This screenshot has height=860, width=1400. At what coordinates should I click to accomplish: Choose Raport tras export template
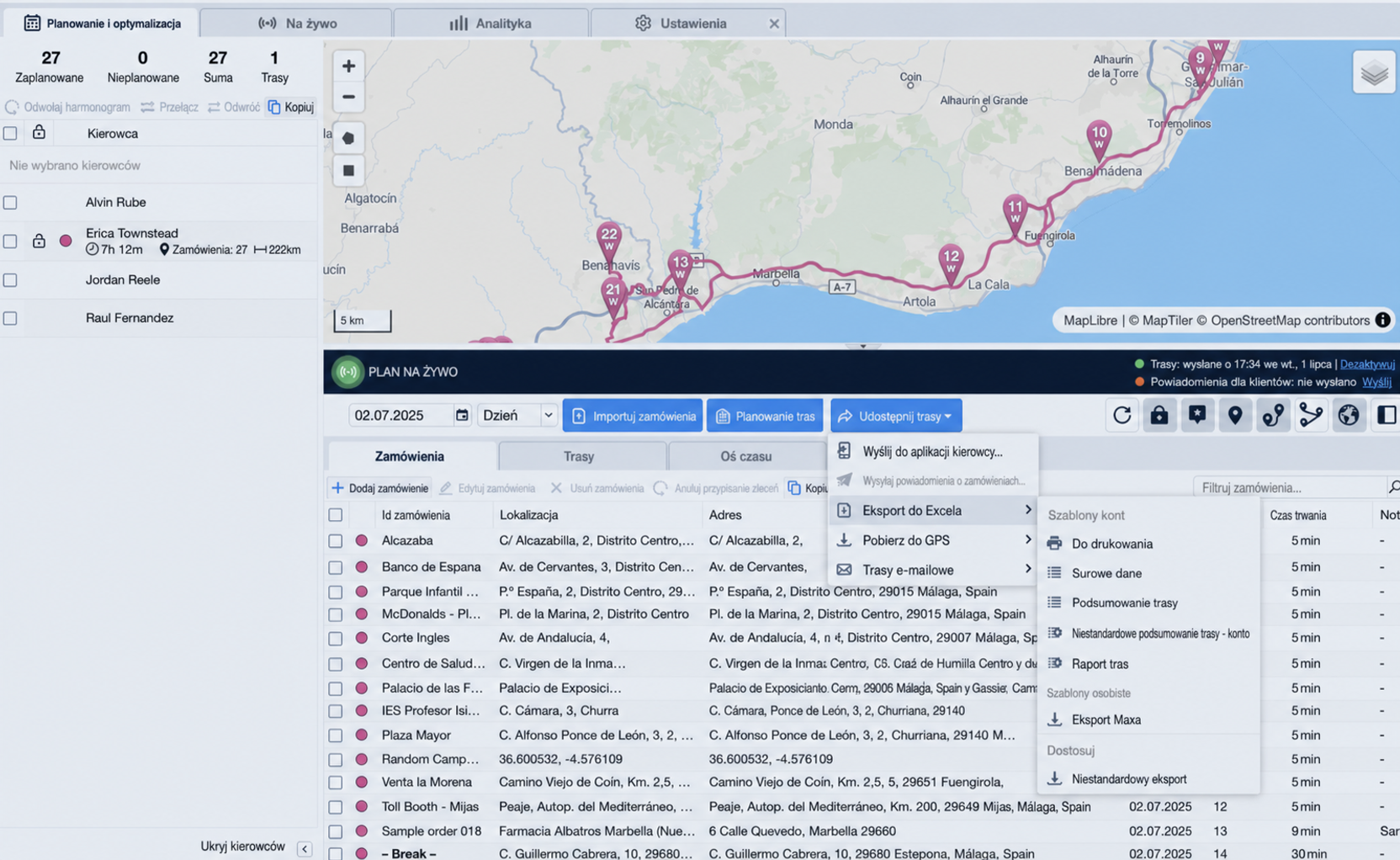click(1148, 664)
